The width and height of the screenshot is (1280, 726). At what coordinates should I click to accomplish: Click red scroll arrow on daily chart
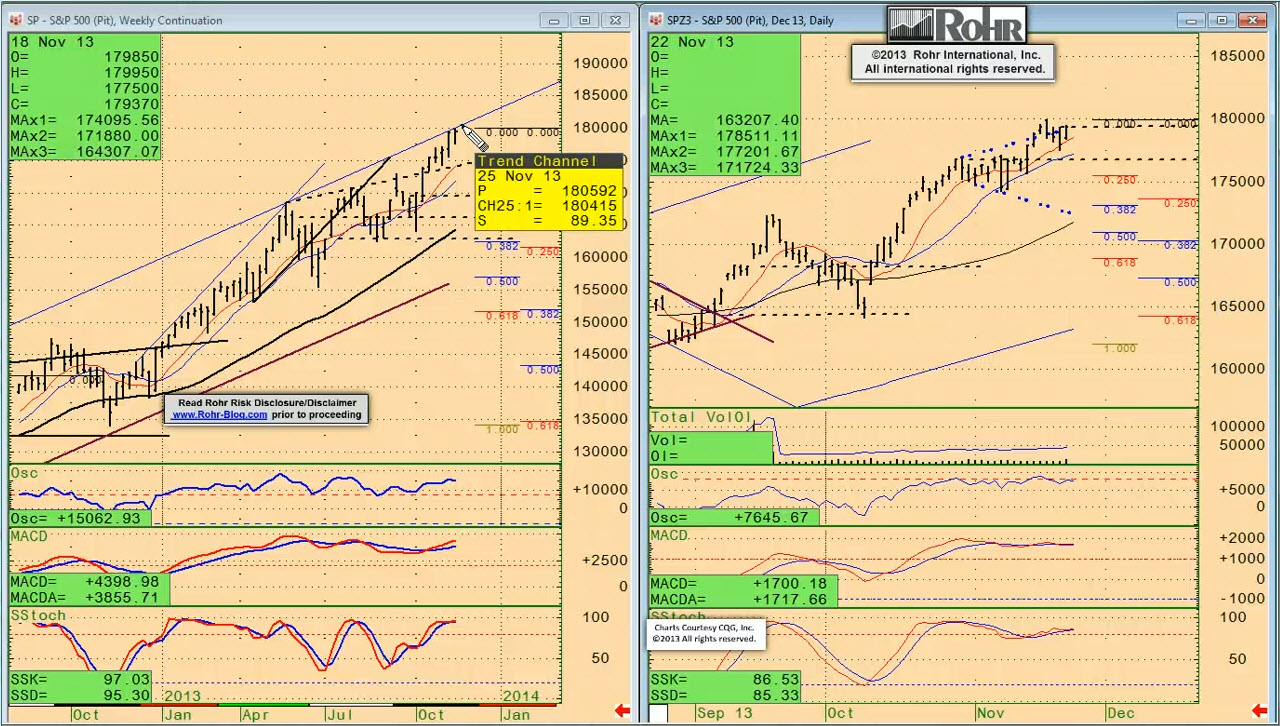(1263, 711)
